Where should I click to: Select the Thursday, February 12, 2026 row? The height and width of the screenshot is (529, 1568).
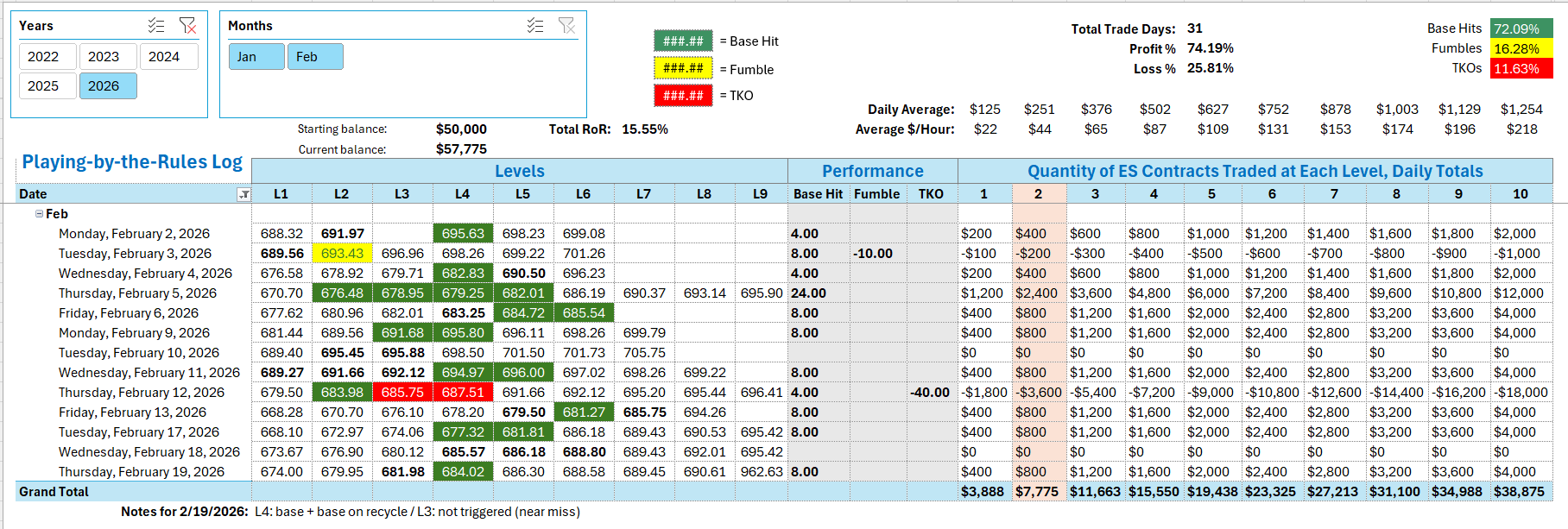[x=141, y=393]
